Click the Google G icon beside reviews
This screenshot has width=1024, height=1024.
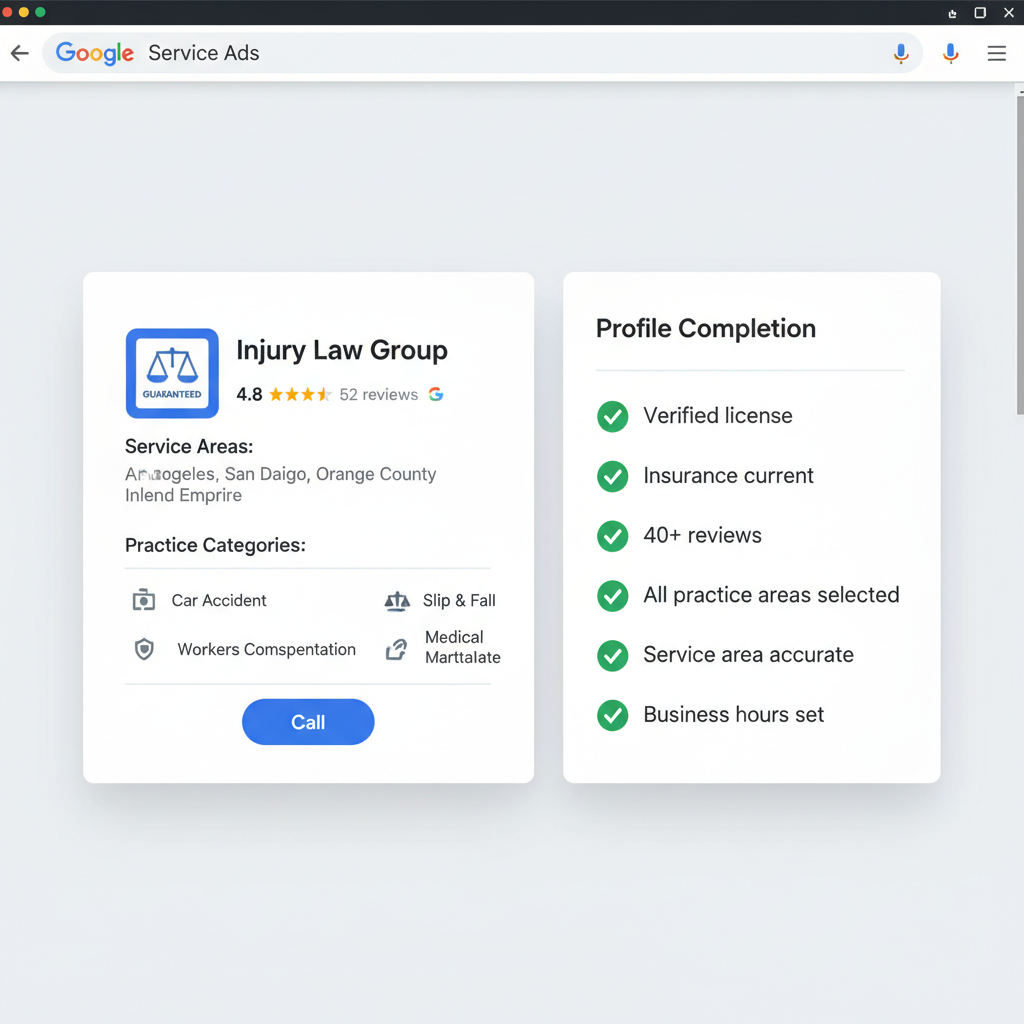click(x=436, y=394)
